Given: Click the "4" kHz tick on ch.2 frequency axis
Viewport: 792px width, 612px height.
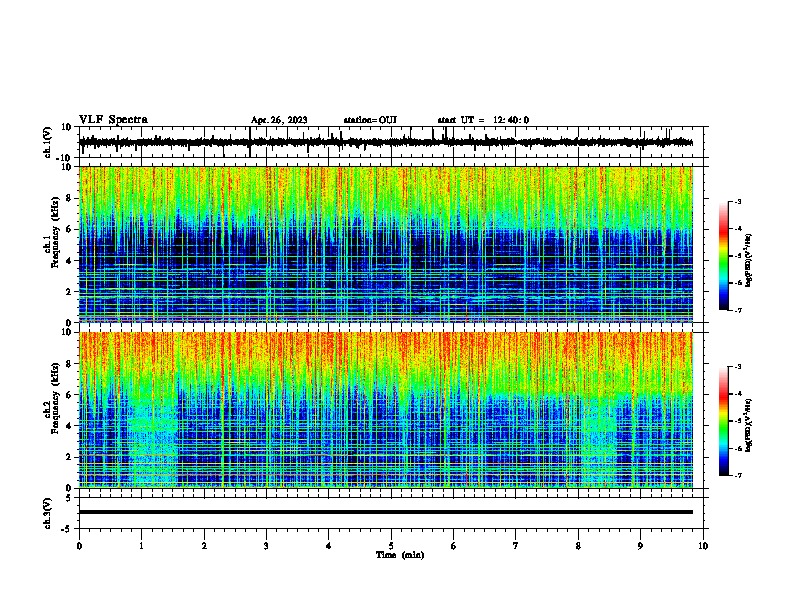Looking at the screenshot, I should [70, 426].
